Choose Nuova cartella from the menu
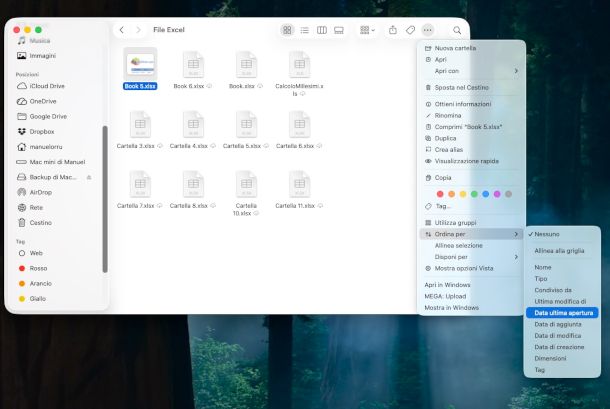This screenshot has height=409, width=610. click(471, 48)
